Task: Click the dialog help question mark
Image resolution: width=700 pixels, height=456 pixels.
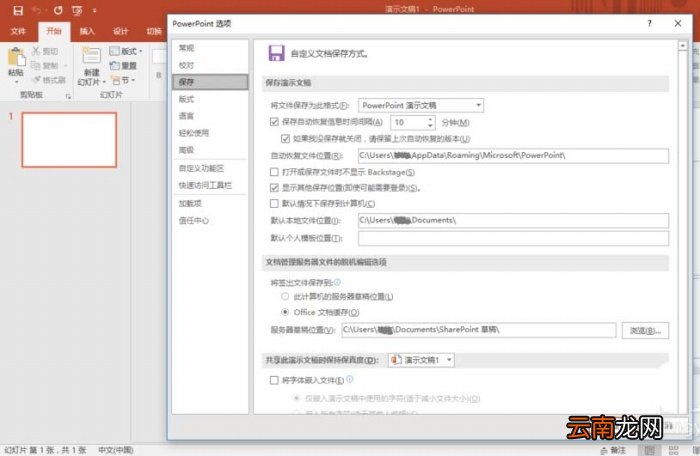Action: pos(650,23)
